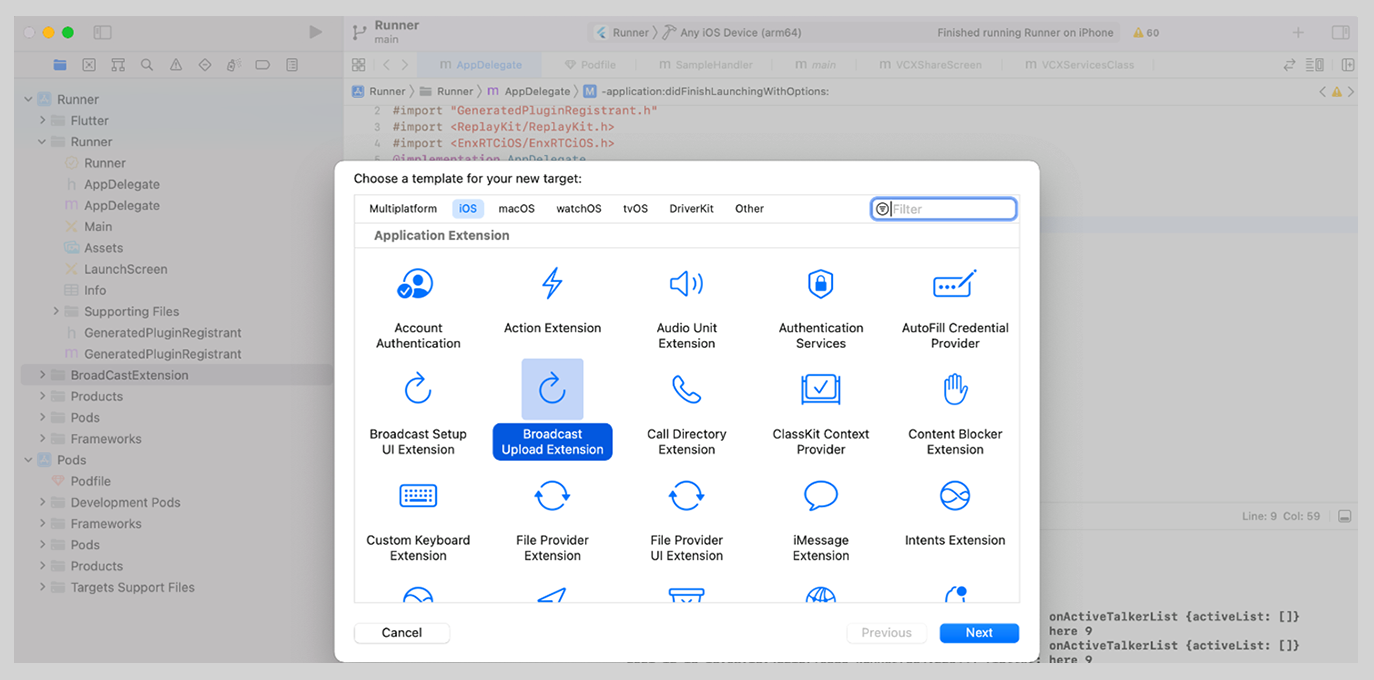Viewport: 1374px width, 680px height.
Task: Switch to the macOS platform tab
Action: (x=516, y=208)
